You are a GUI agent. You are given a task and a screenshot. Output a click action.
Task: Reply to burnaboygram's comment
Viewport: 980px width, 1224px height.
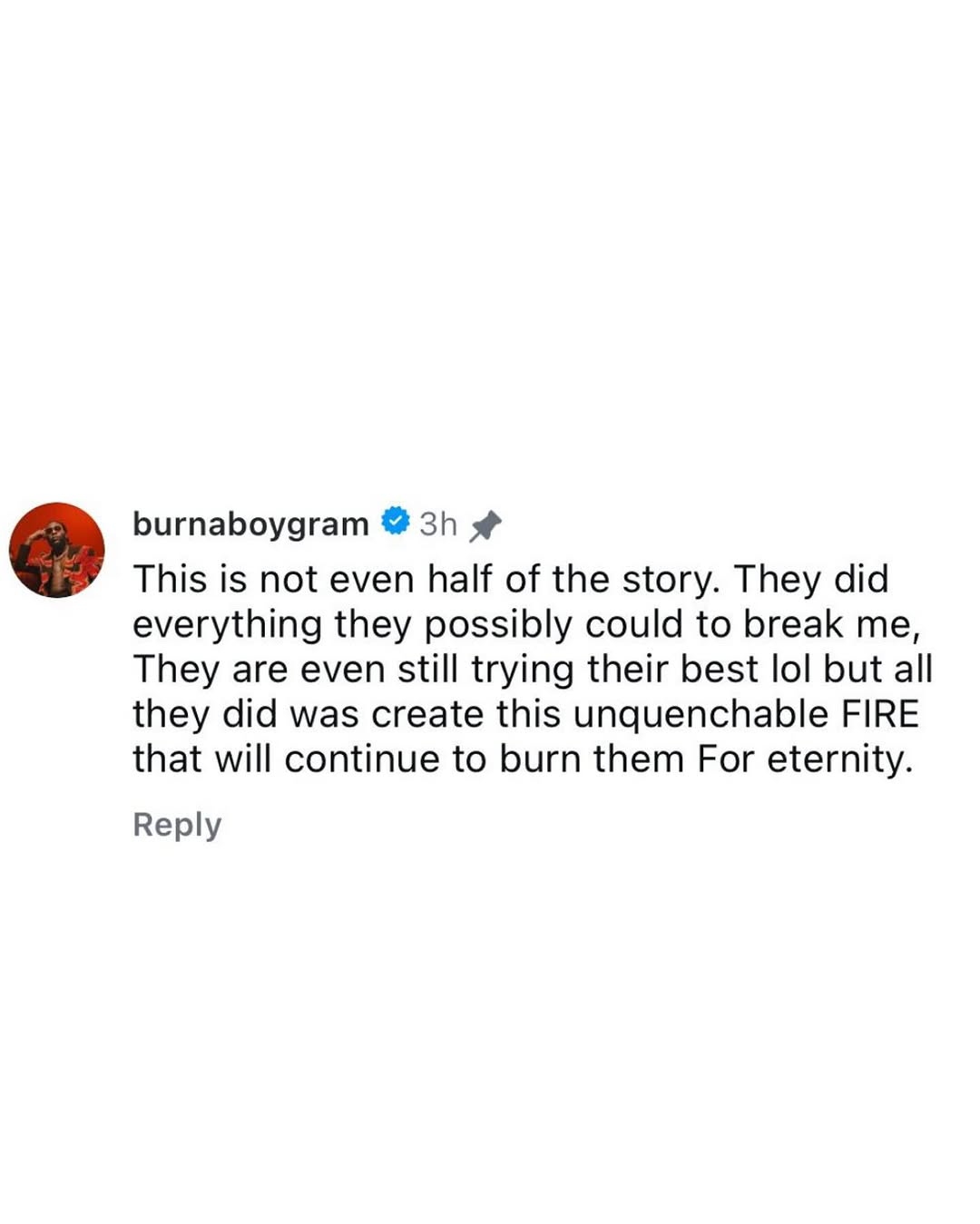177,825
